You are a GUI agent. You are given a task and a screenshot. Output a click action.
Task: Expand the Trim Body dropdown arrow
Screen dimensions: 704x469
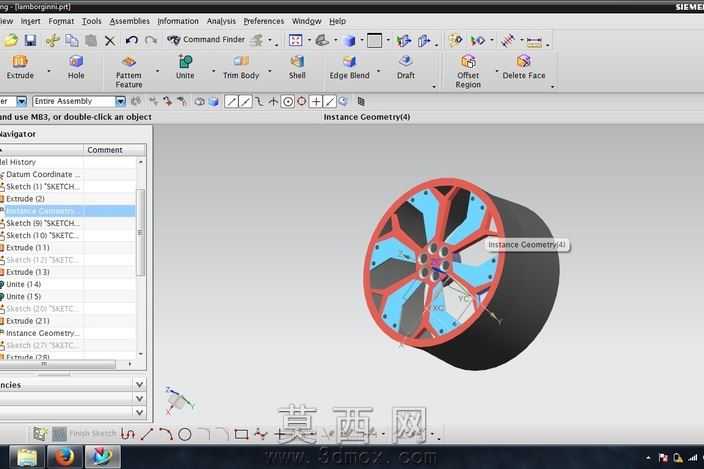pyautogui.click(x=269, y=71)
